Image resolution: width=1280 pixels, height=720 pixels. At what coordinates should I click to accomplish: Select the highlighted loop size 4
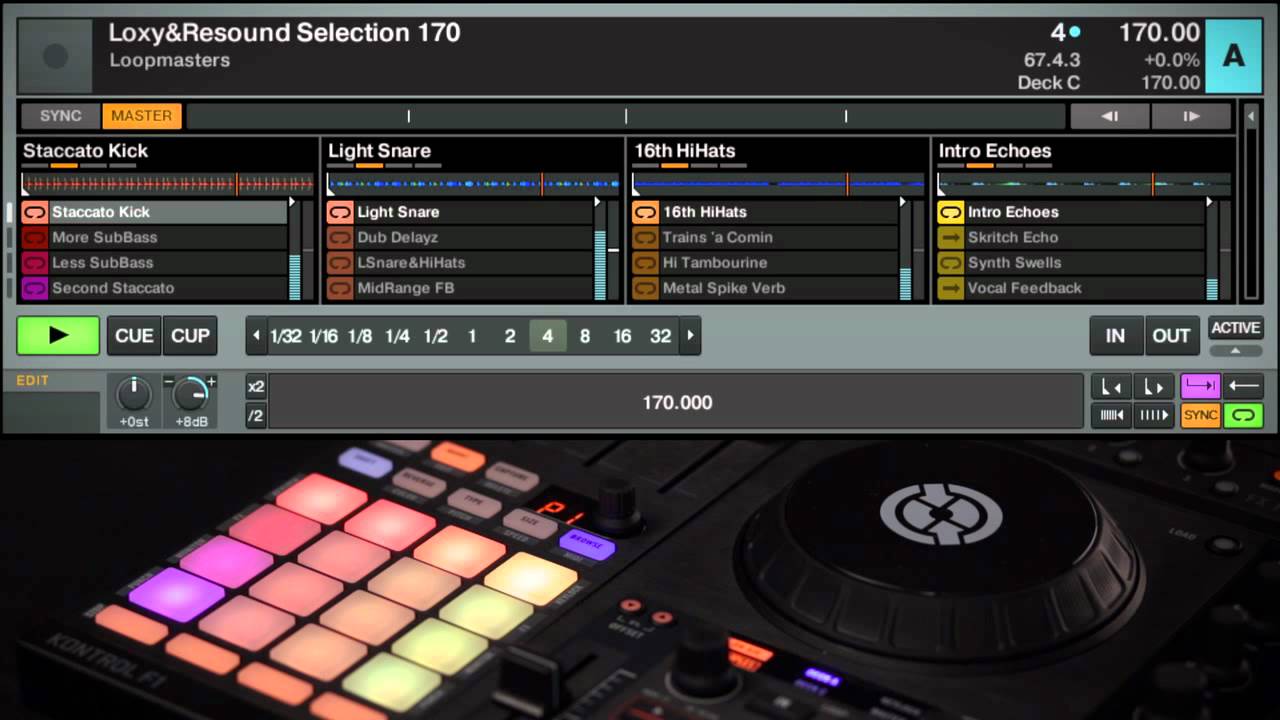tap(547, 336)
